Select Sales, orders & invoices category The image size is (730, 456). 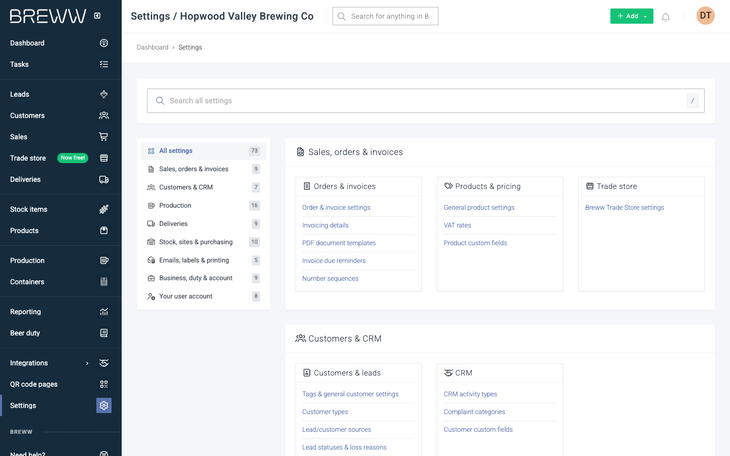tap(203, 169)
